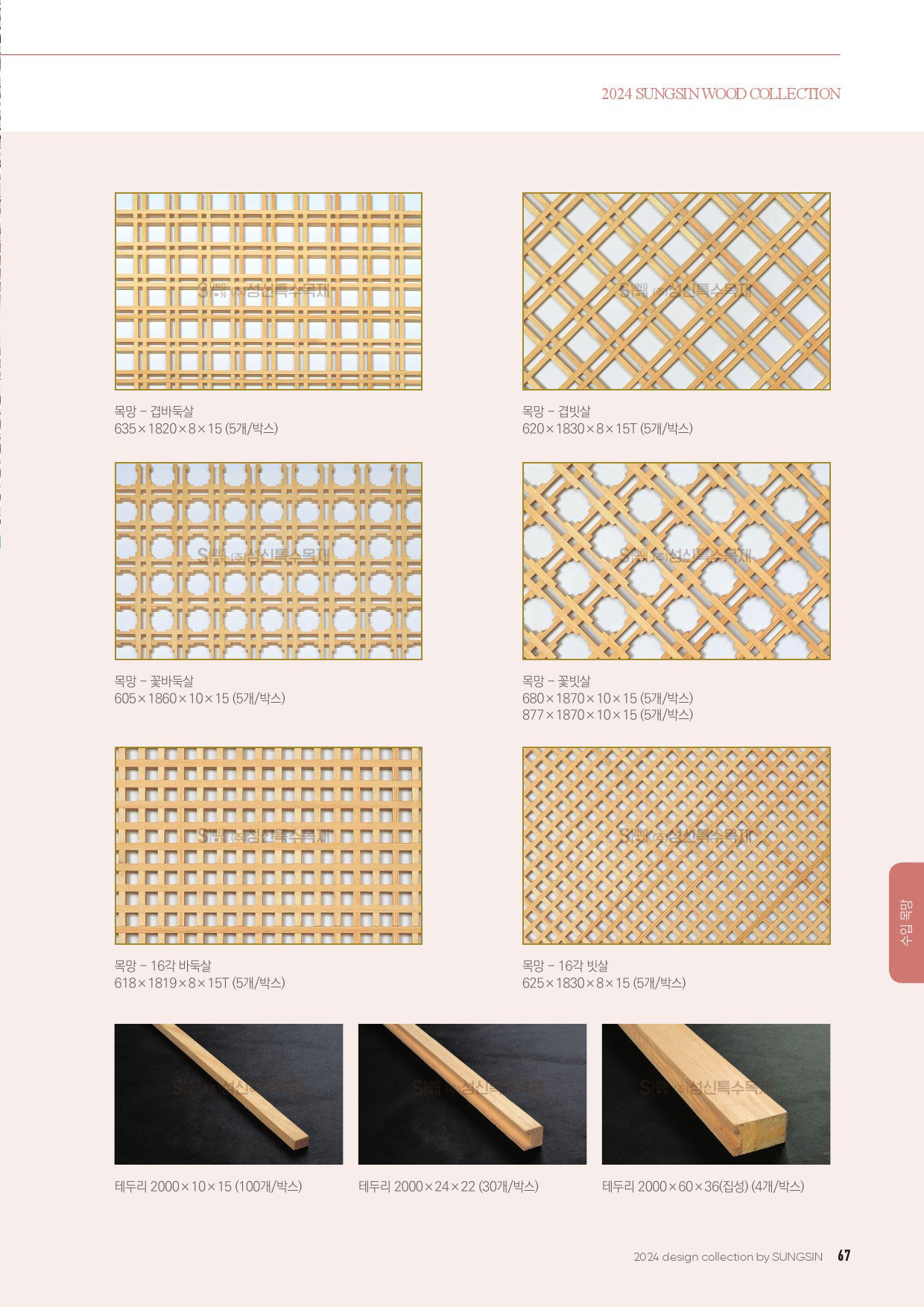Select the 꽃빗살 diagonal flower lattice image

[x=677, y=561]
